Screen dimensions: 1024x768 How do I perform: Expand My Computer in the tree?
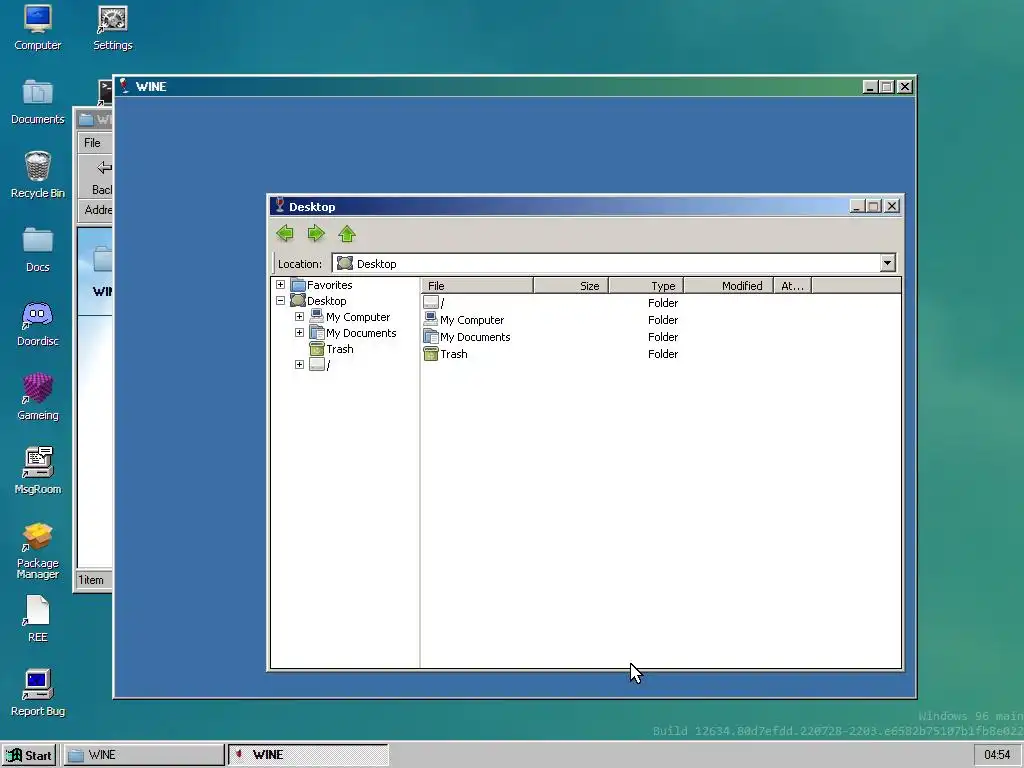tap(299, 317)
